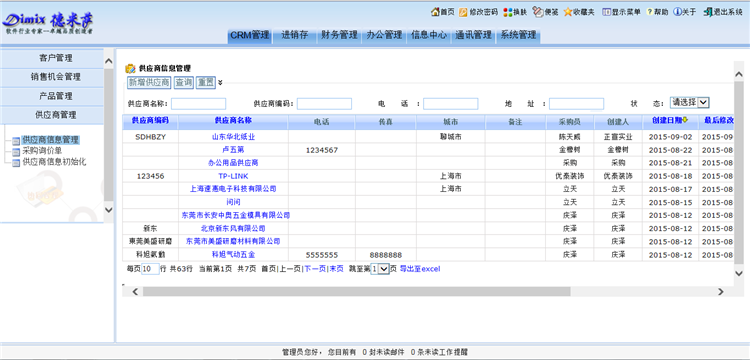Click icon beside 采购询价单 tree item
The image size is (750, 360).
[16, 152]
